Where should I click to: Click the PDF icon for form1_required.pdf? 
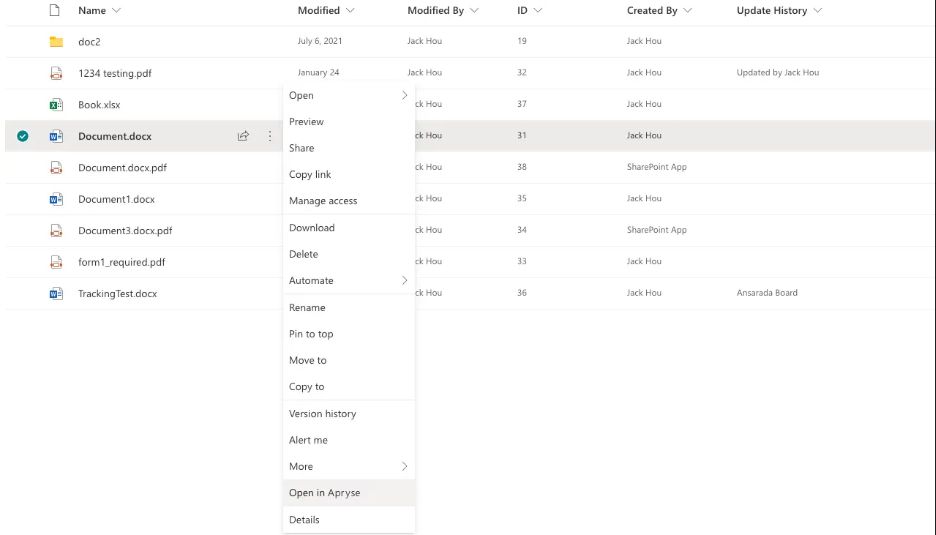[x=56, y=262]
